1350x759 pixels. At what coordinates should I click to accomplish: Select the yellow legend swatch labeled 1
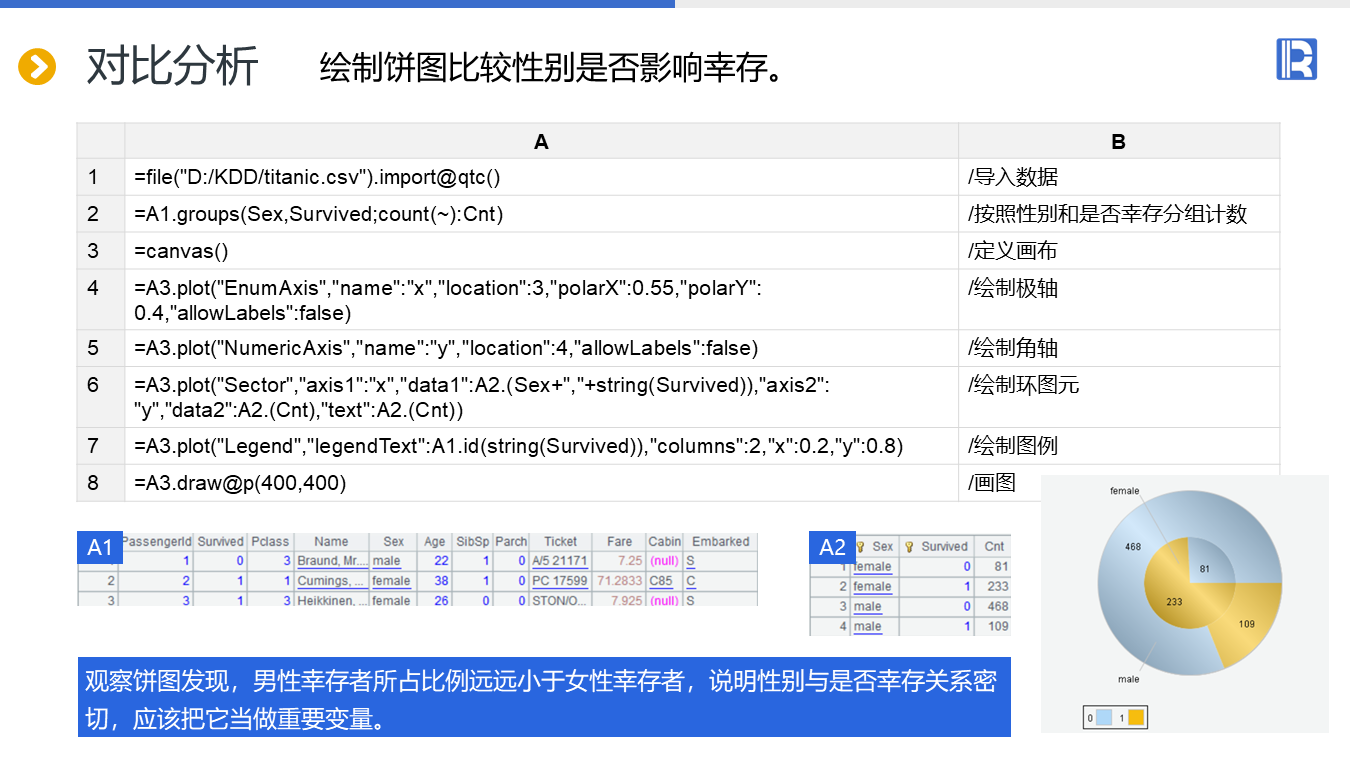click(x=1136, y=717)
